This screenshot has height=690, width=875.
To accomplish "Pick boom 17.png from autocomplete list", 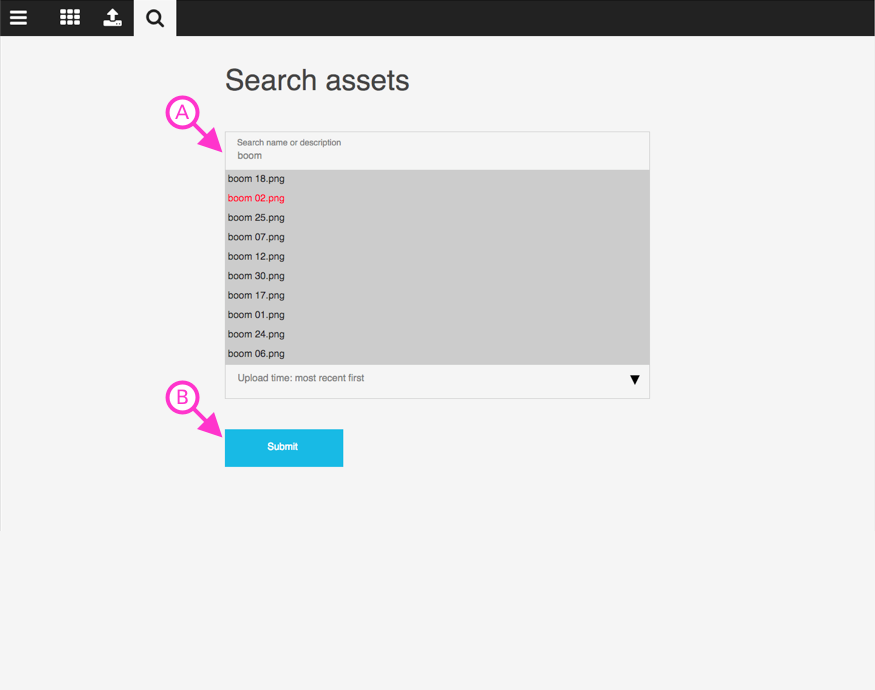I will [x=437, y=296].
